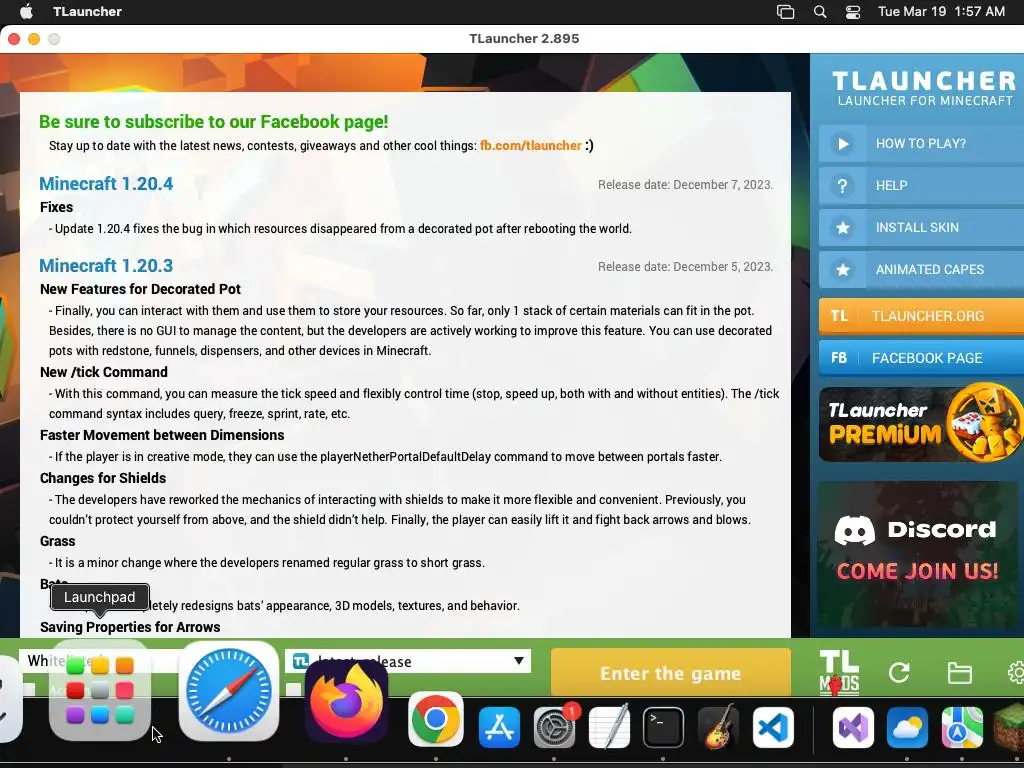Open the TLauncher menu in the menu bar
Screen dimensions: 1024x768
88,11
